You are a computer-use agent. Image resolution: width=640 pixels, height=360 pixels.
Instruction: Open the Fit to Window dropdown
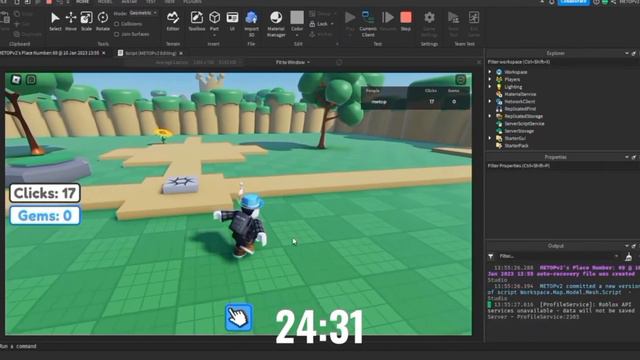pyautogui.click(x=293, y=62)
